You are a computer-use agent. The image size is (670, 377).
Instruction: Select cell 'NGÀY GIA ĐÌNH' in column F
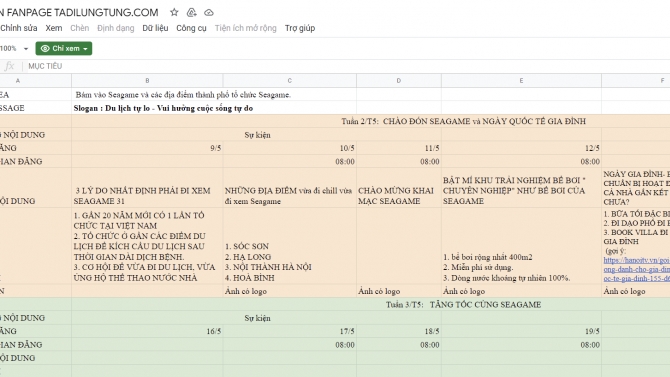[636, 188]
